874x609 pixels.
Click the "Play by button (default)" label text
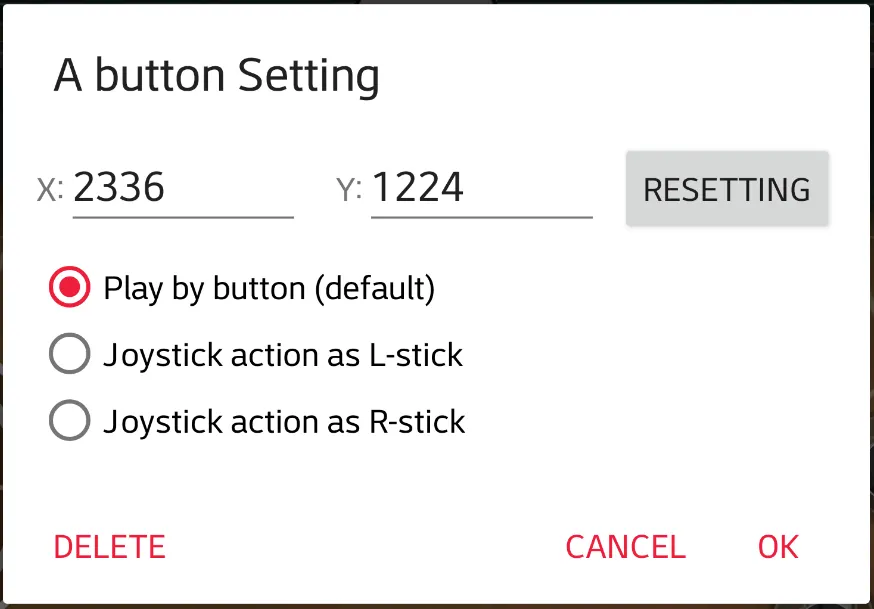tap(268, 289)
